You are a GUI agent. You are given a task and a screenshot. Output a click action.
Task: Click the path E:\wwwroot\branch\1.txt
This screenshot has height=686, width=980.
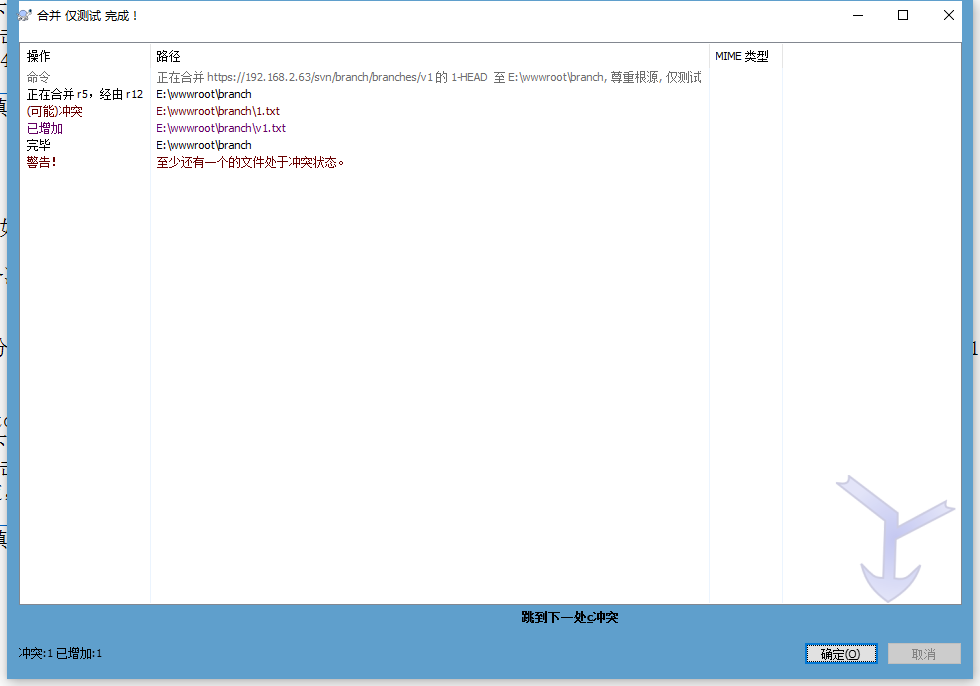tap(218, 111)
